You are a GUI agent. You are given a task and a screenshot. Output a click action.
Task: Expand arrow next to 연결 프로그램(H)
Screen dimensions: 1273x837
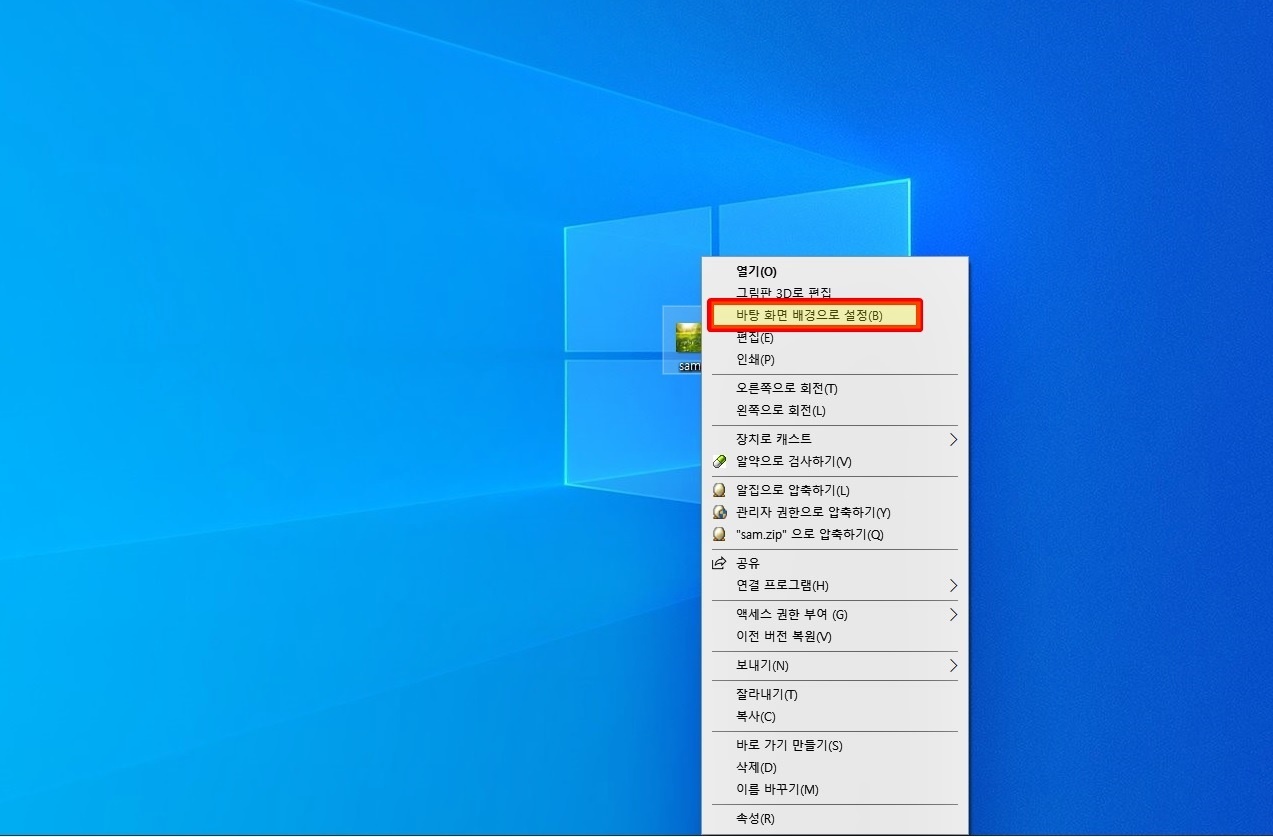tap(953, 586)
